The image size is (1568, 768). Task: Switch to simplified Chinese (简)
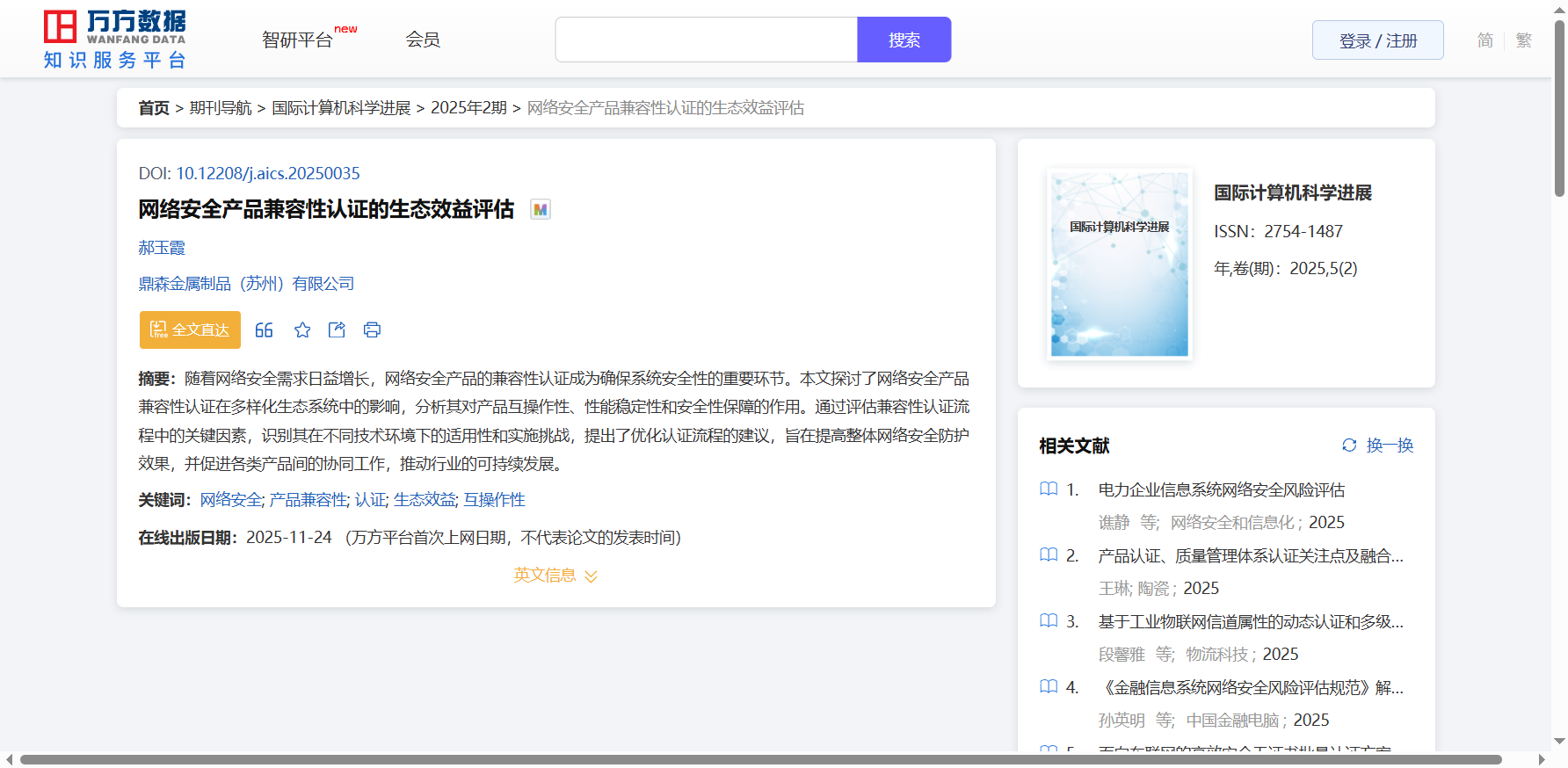pos(1485,40)
